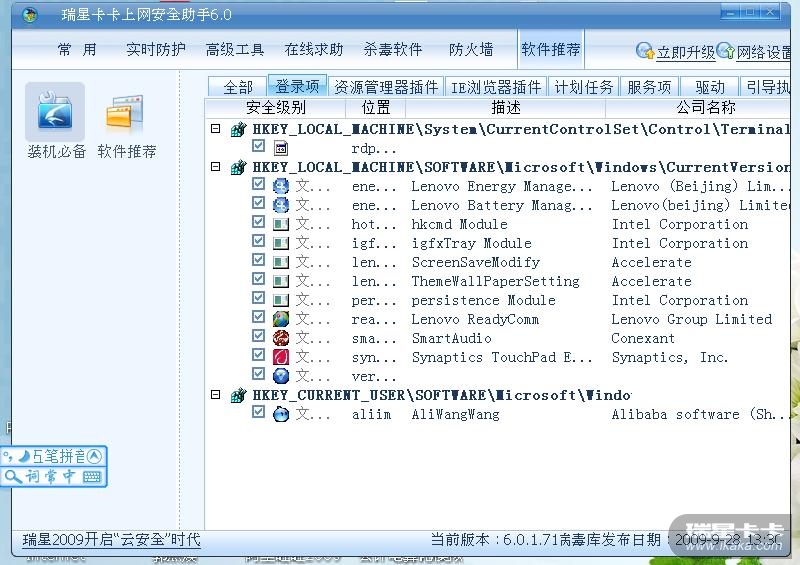Open the 常用 menu
Viewport: 800px width, 565px height.
77,50
